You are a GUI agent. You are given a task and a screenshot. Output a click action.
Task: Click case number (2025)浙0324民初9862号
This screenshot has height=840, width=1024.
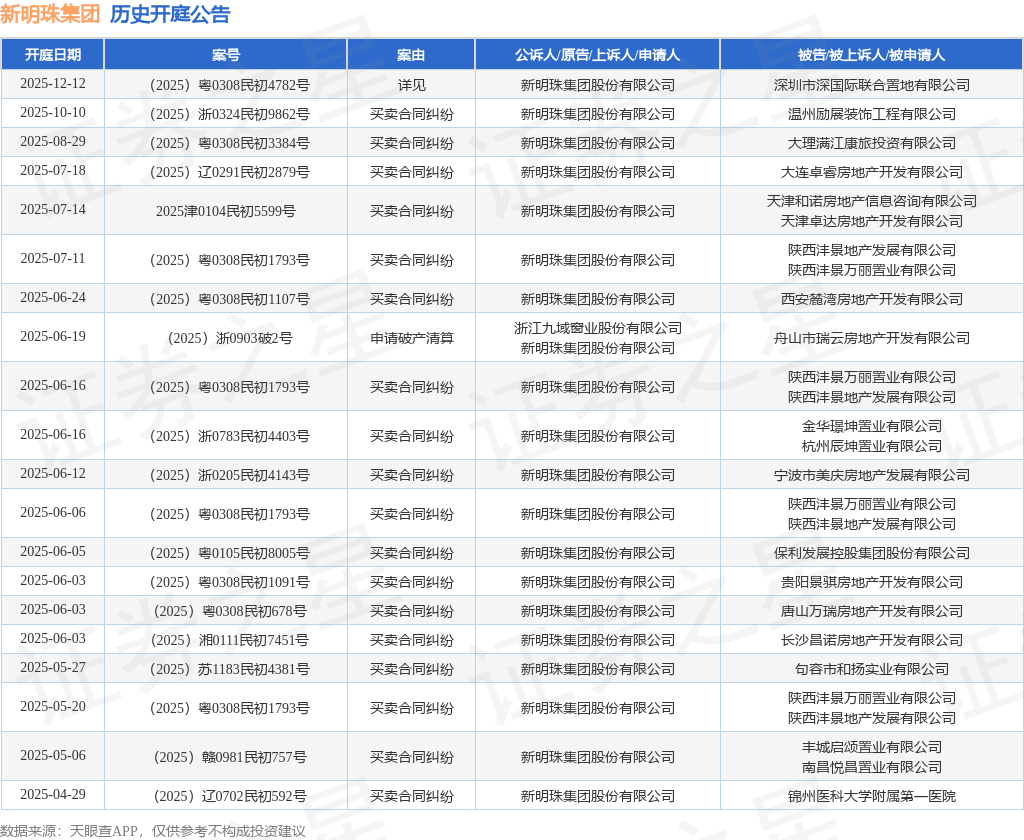coord(229,114)
